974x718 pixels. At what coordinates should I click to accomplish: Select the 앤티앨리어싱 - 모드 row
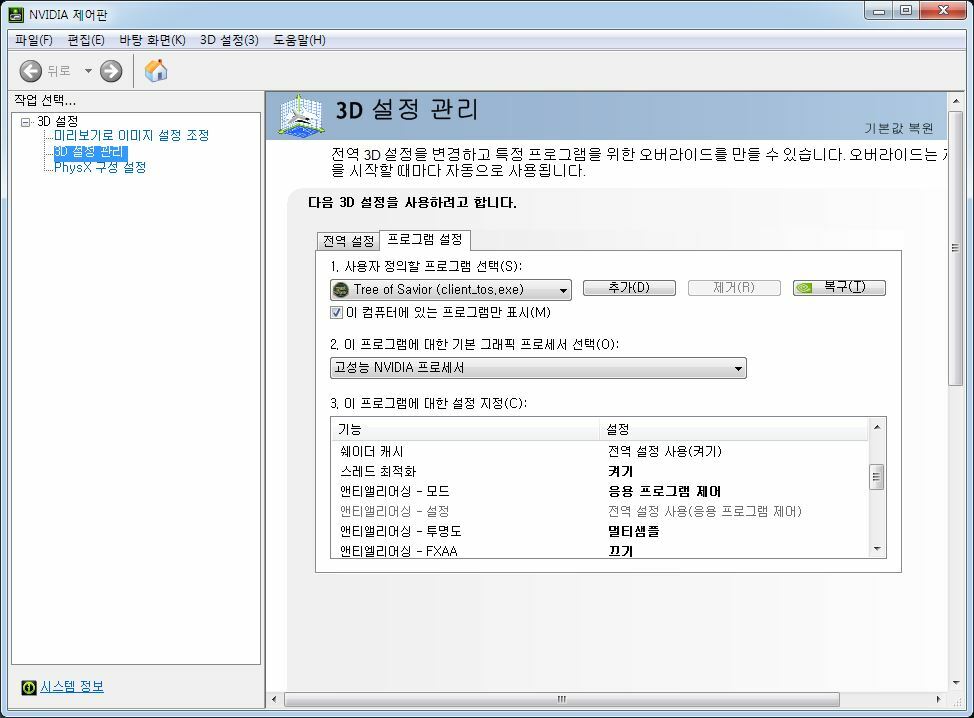(x=600, y=491)
